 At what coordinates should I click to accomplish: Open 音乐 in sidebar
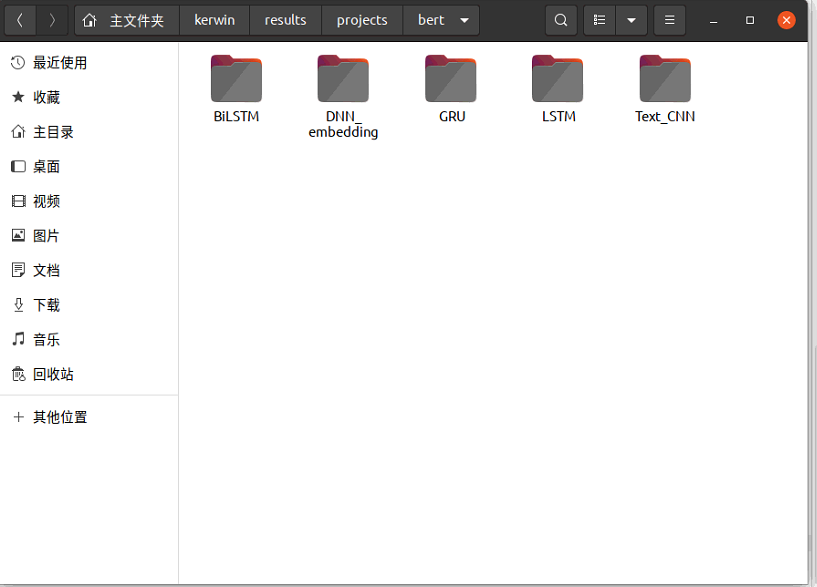click(x=89, y=339)
